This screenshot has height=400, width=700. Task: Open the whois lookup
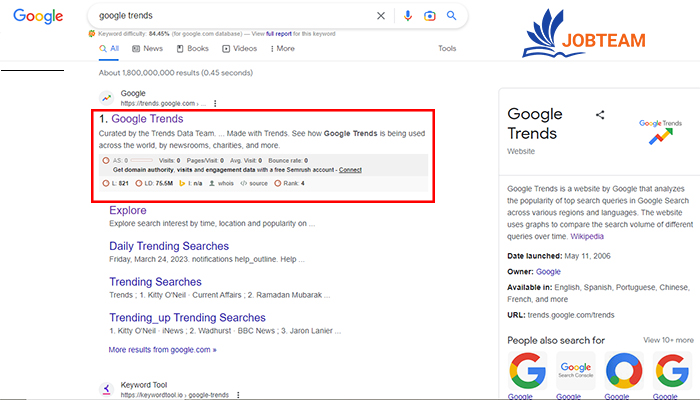[x=221, y=183]
